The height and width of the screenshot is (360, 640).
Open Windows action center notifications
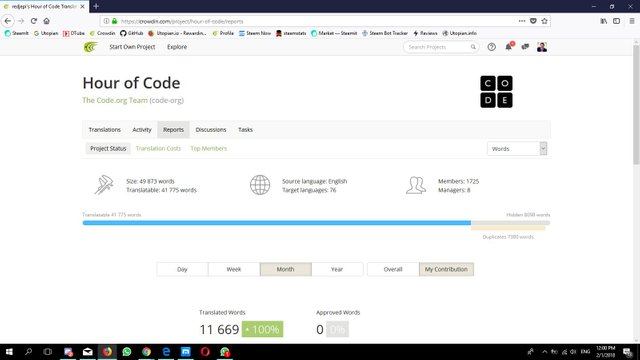tap(628, 351)
